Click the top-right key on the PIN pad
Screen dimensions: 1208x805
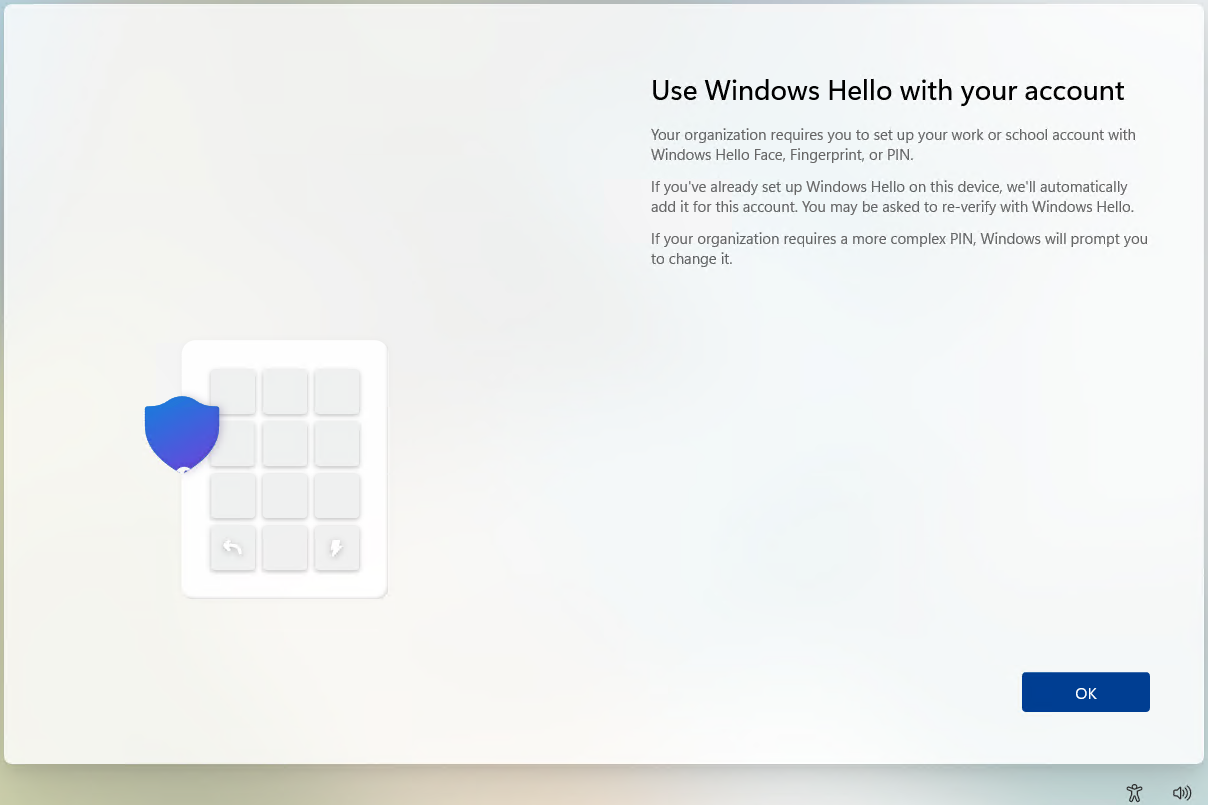[337, 391]
